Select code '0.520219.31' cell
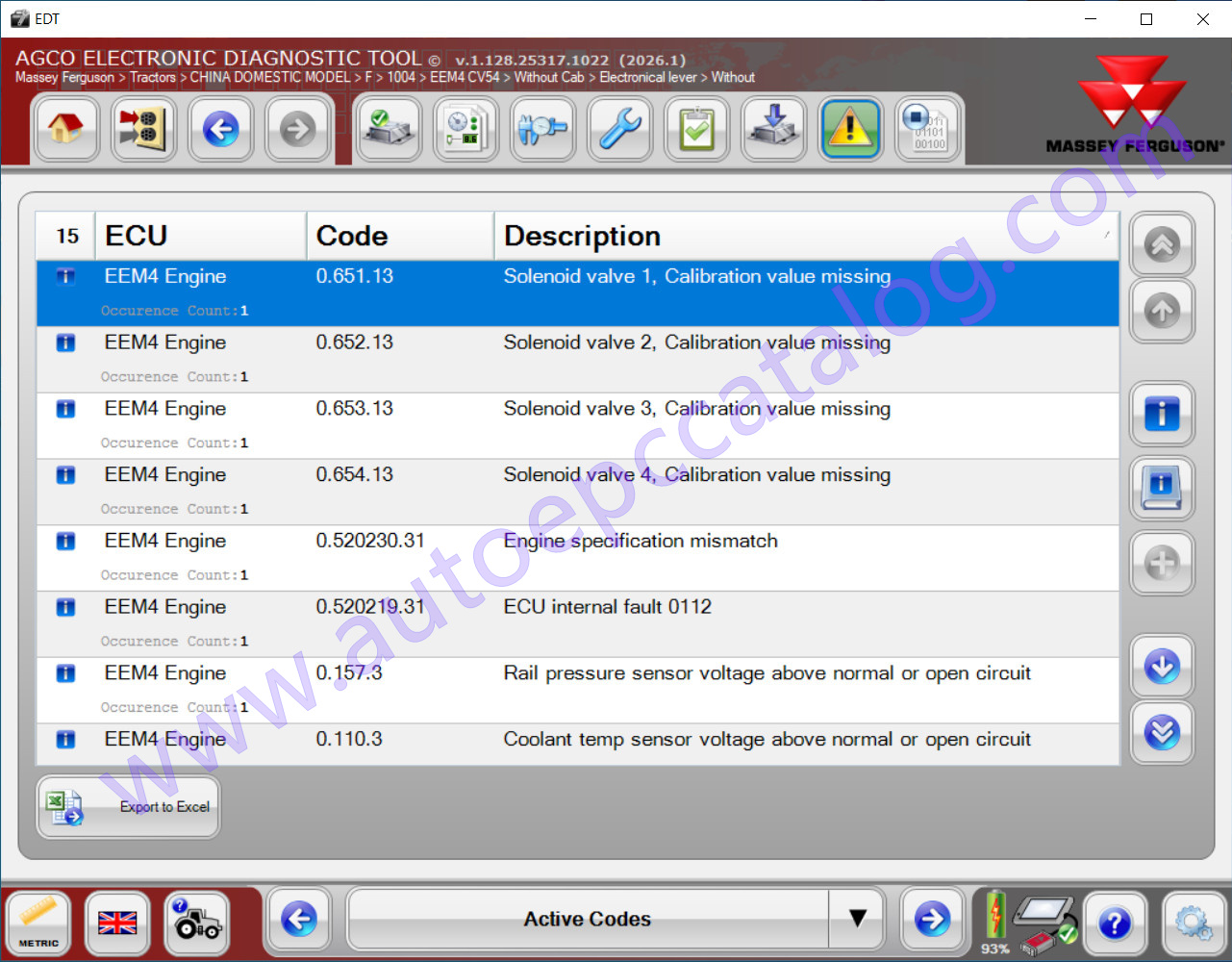Viewport: 1232px width, 962px height. 370,607
